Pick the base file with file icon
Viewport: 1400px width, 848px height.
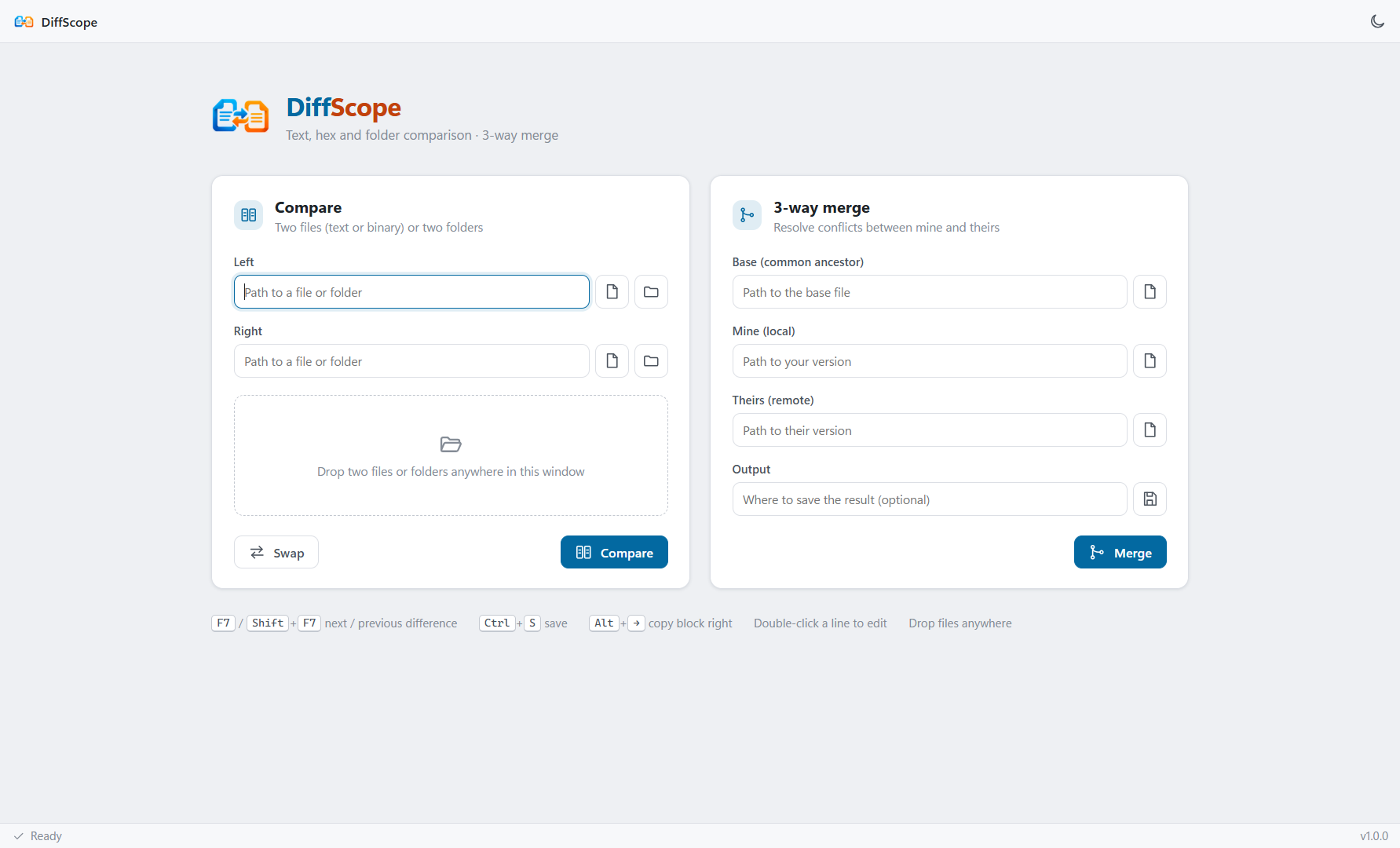[1150, 292]
